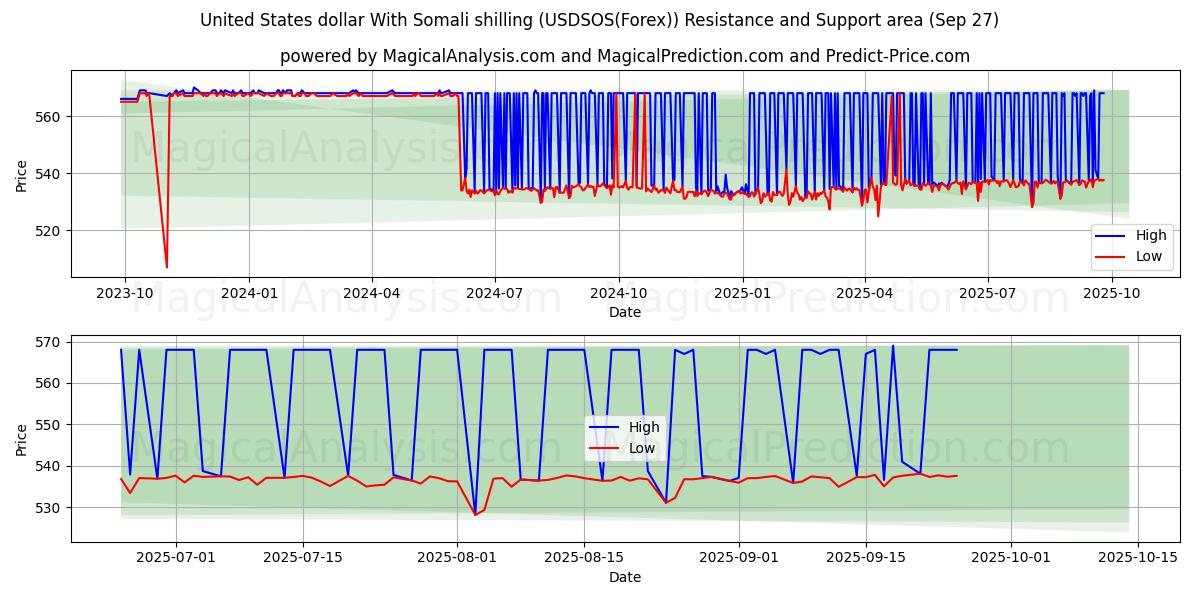Click the 2023-10 date tick label
Image resolution: width=1200 pixels, height=600 pixels.
click(x=125, y=293)
